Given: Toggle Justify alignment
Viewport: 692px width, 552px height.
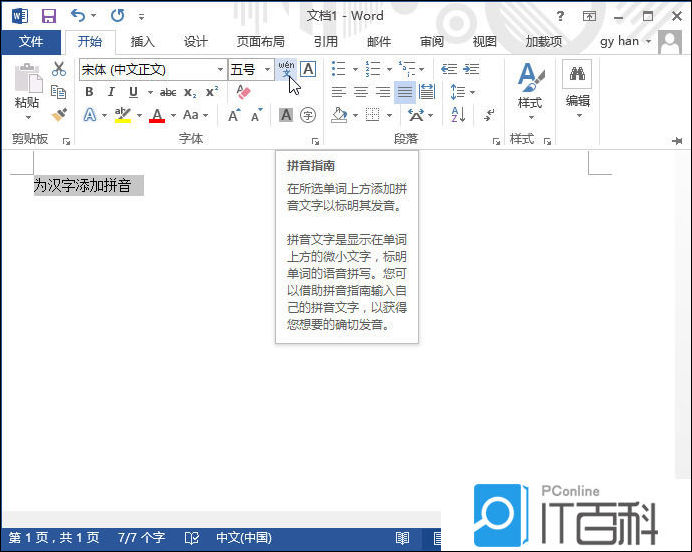Looking at the screenshot, I should [x=405, y=92].
